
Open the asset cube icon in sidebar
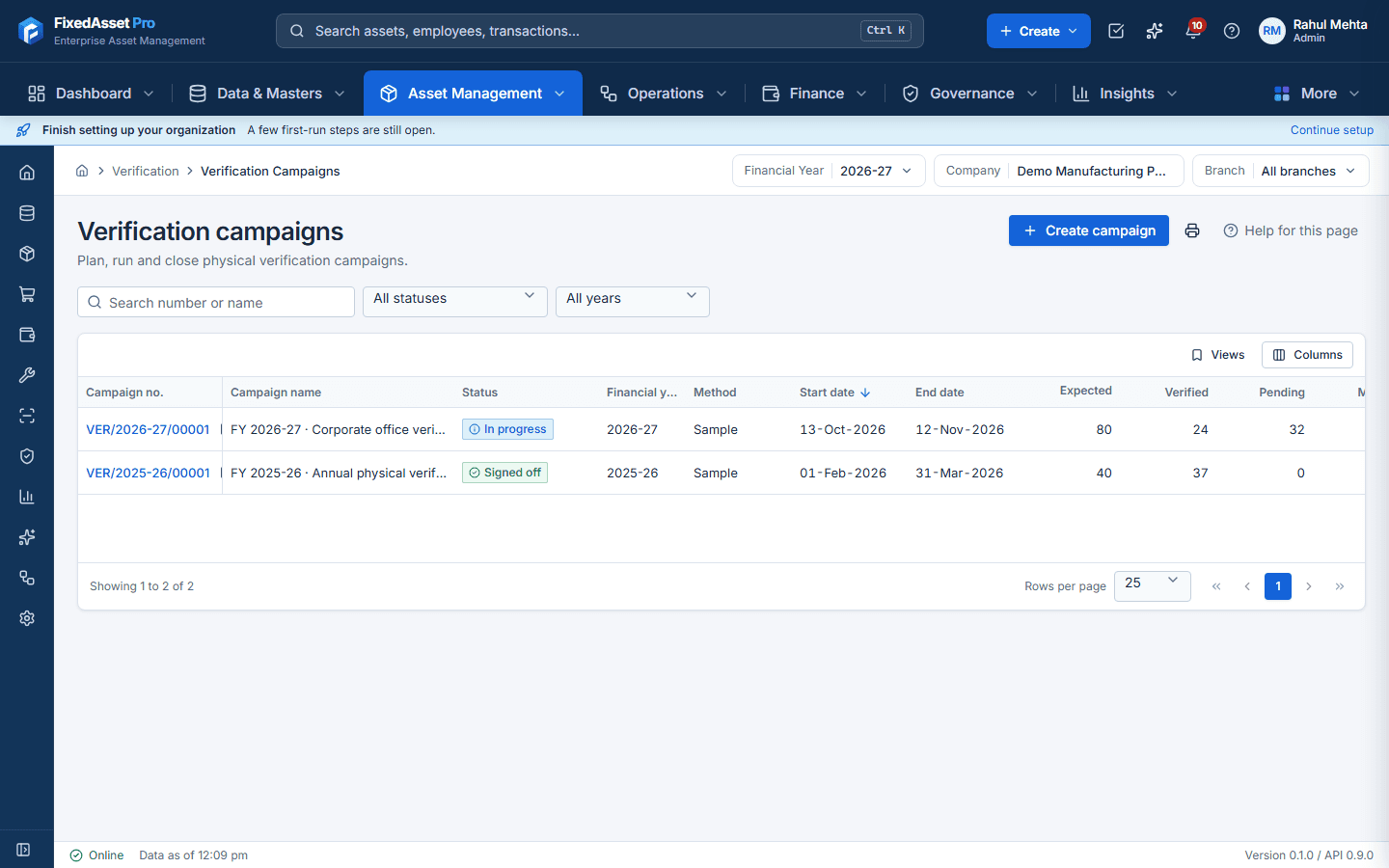tap(27, 254)
